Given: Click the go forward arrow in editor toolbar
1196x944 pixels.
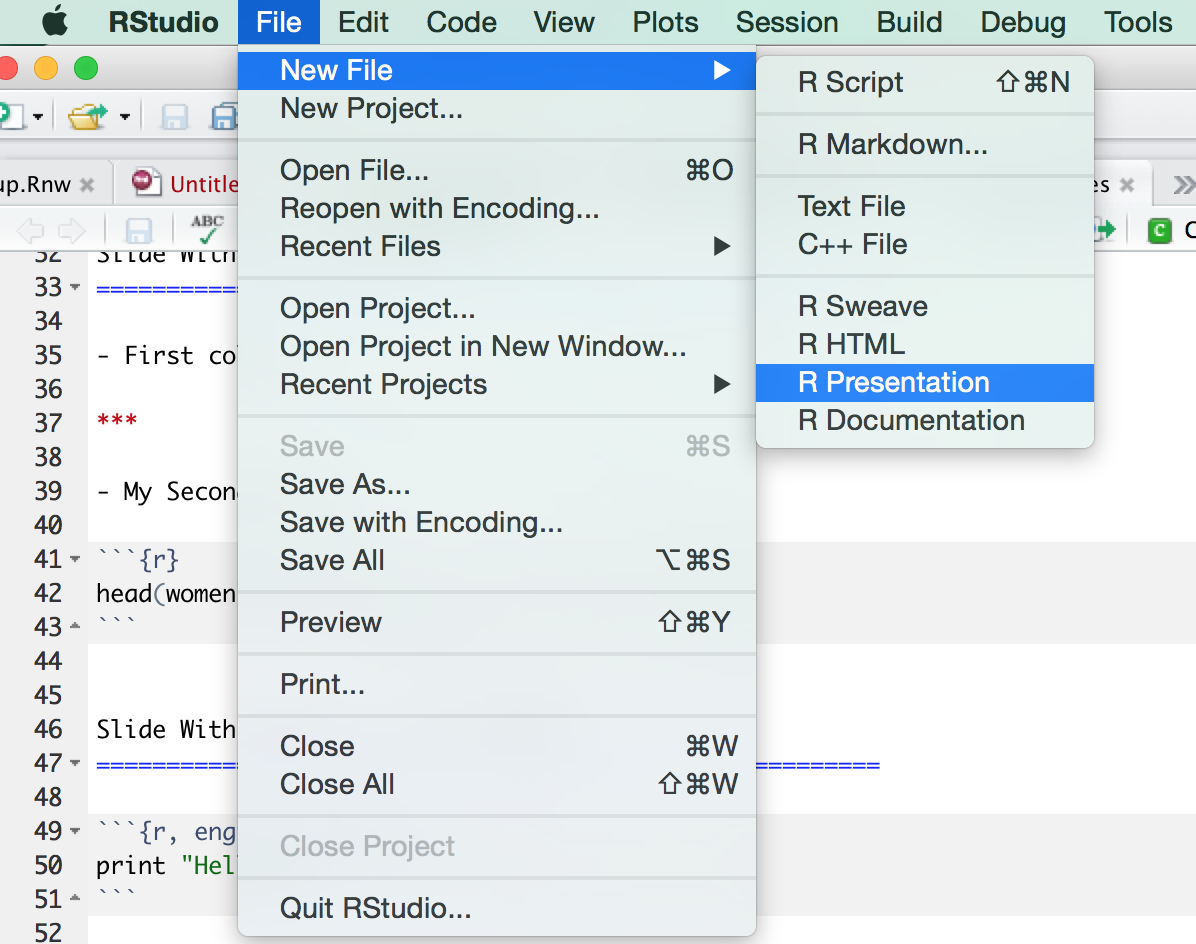Looking at the screenshot, I should [72, 230].
